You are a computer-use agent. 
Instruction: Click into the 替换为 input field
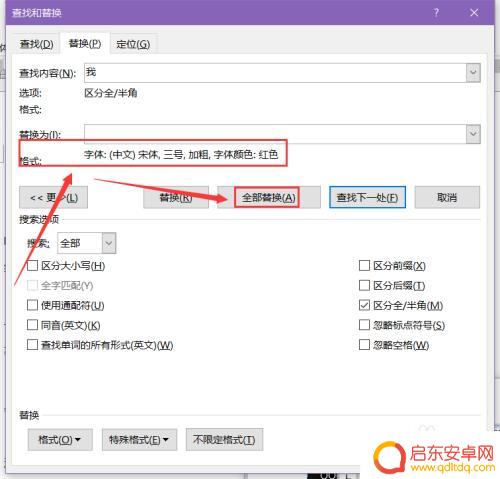tap(275, 134)
